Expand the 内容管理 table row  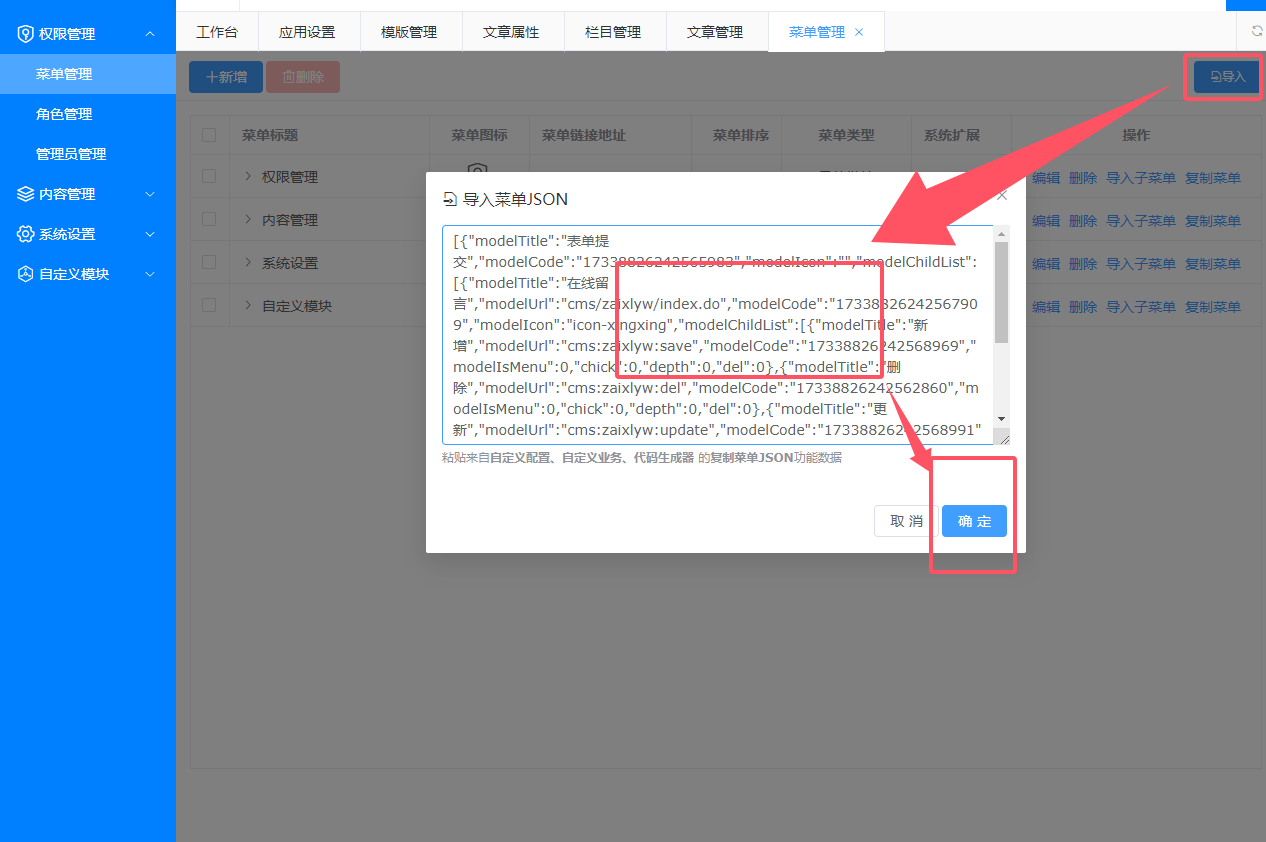tap(248, 220)
